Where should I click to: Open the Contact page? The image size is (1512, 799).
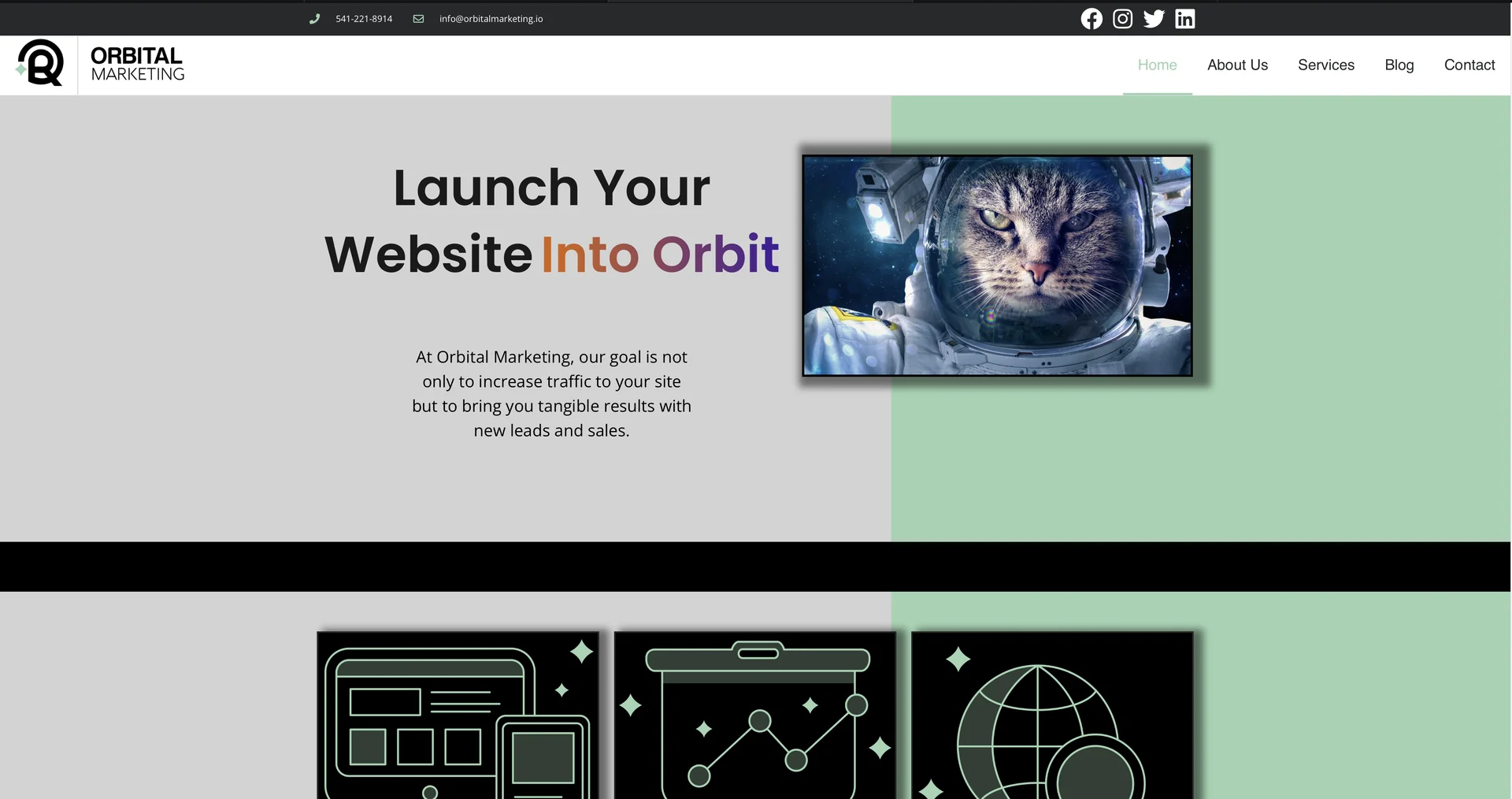1469,65
